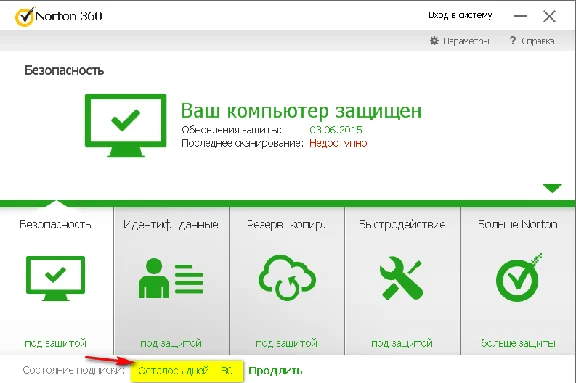Click the highlighted remaining days subscription value

[187, 371]
